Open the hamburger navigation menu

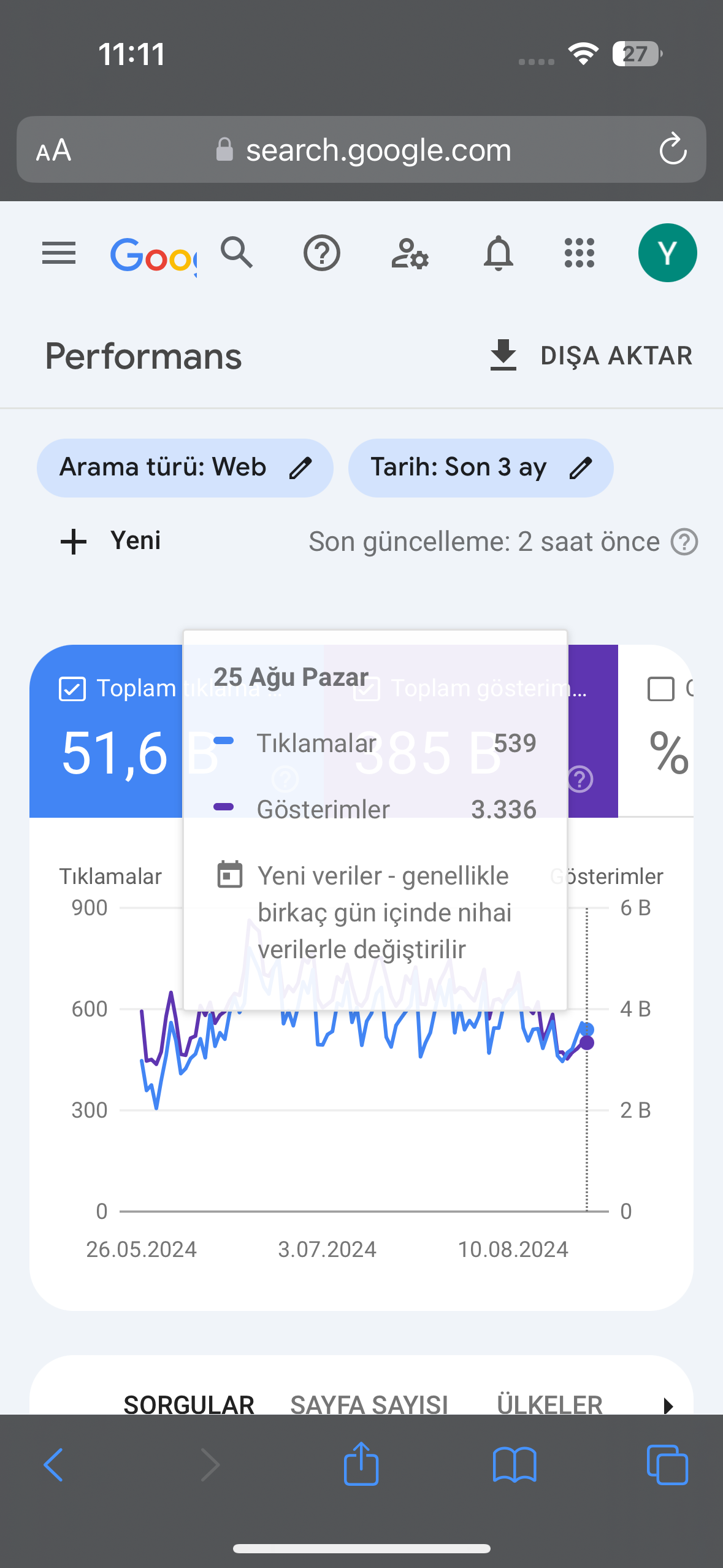tap(59, 253)
